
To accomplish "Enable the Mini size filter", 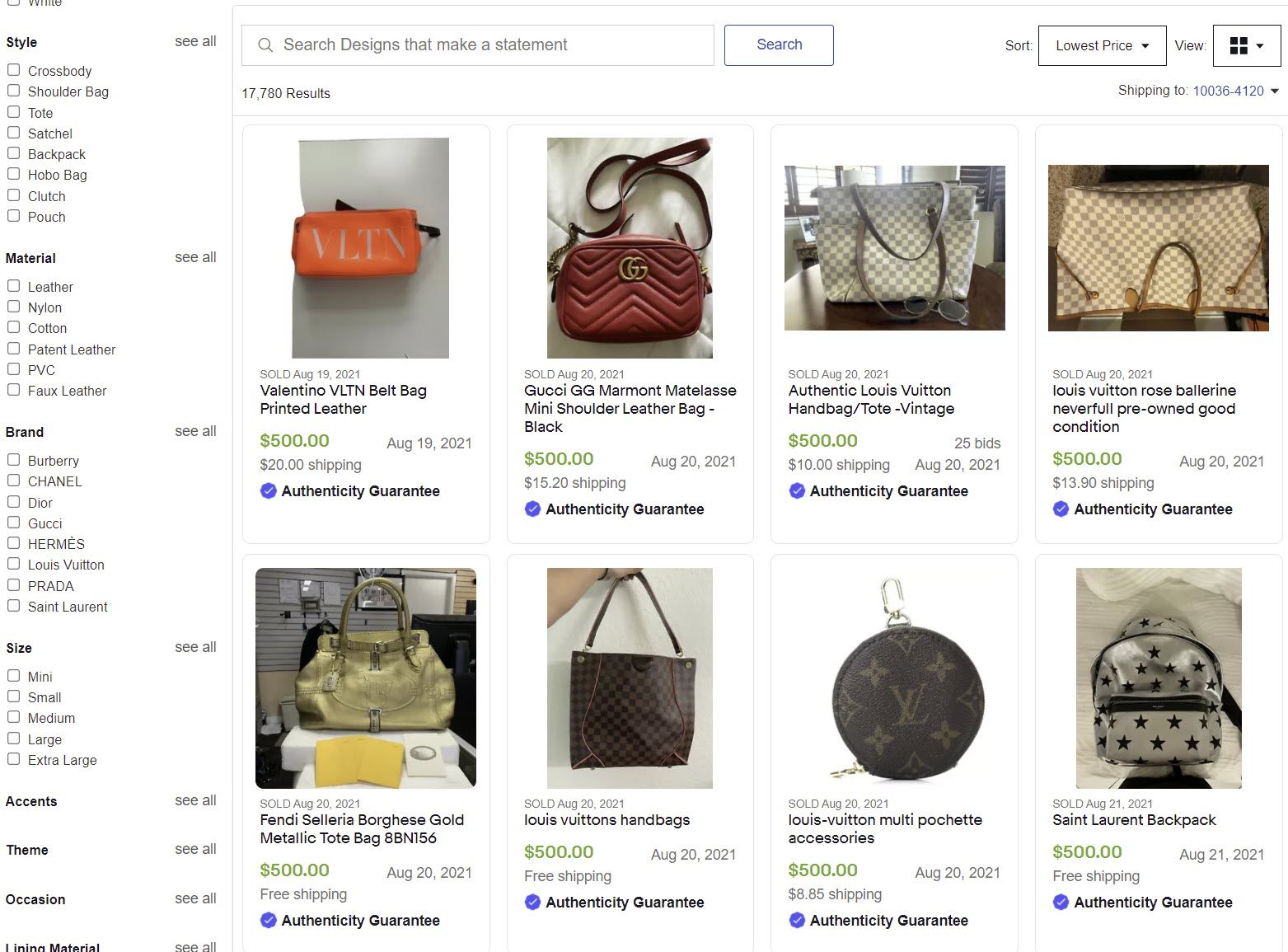I will point(13,676).
